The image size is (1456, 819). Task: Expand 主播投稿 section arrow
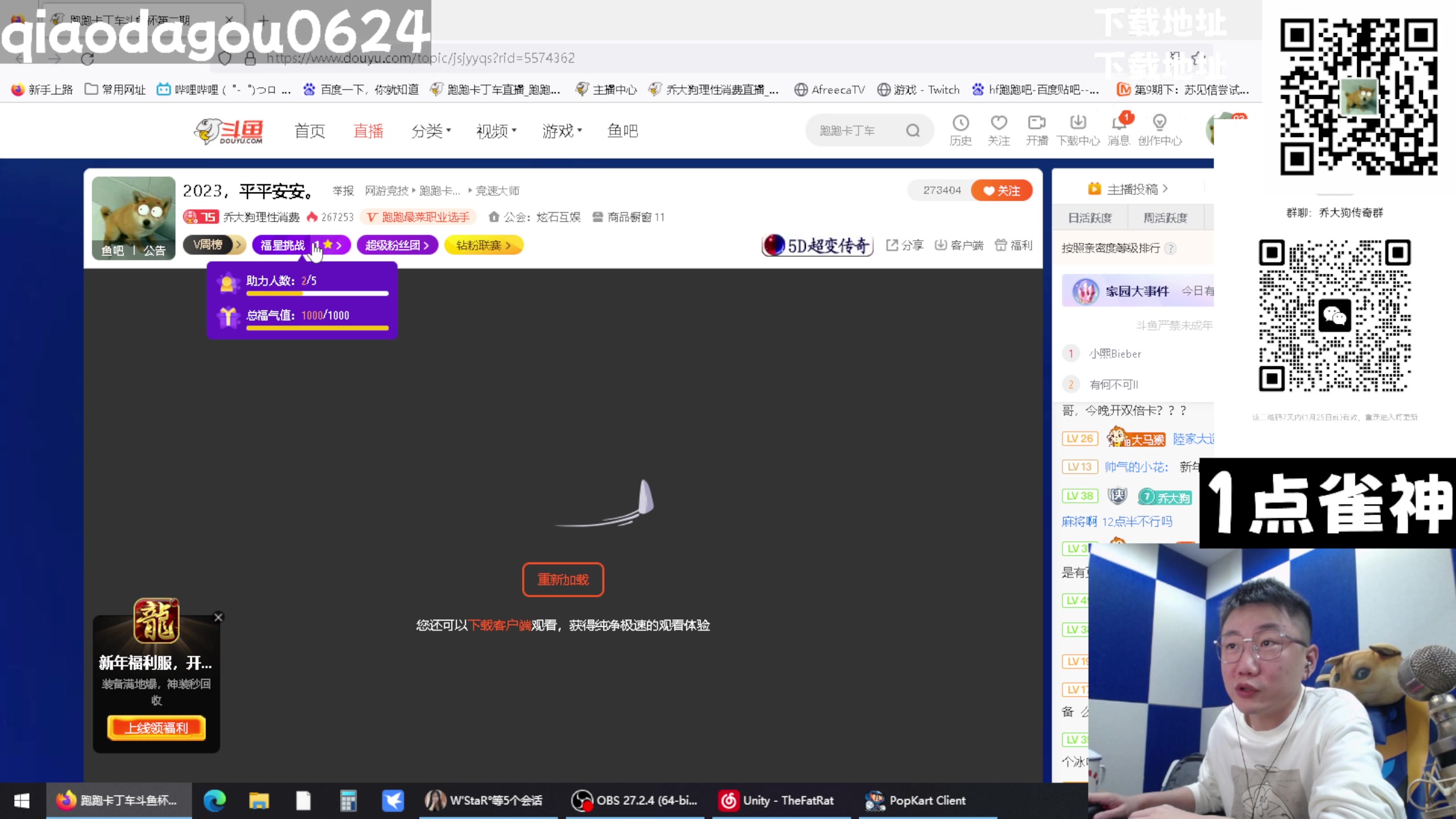pos(1165,189)
